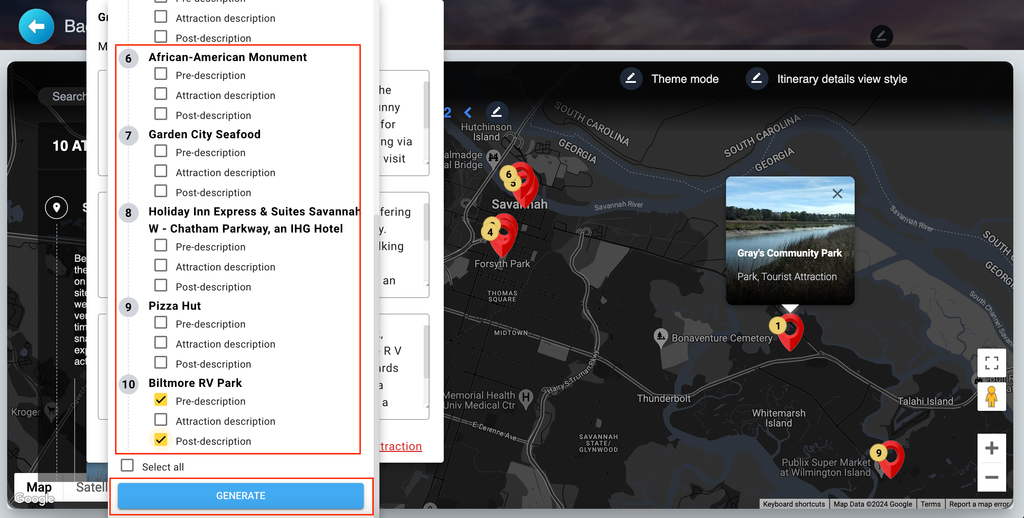The image size is (1024, 518).
Task: Select map marker number 6
Action: pos(509,174)
